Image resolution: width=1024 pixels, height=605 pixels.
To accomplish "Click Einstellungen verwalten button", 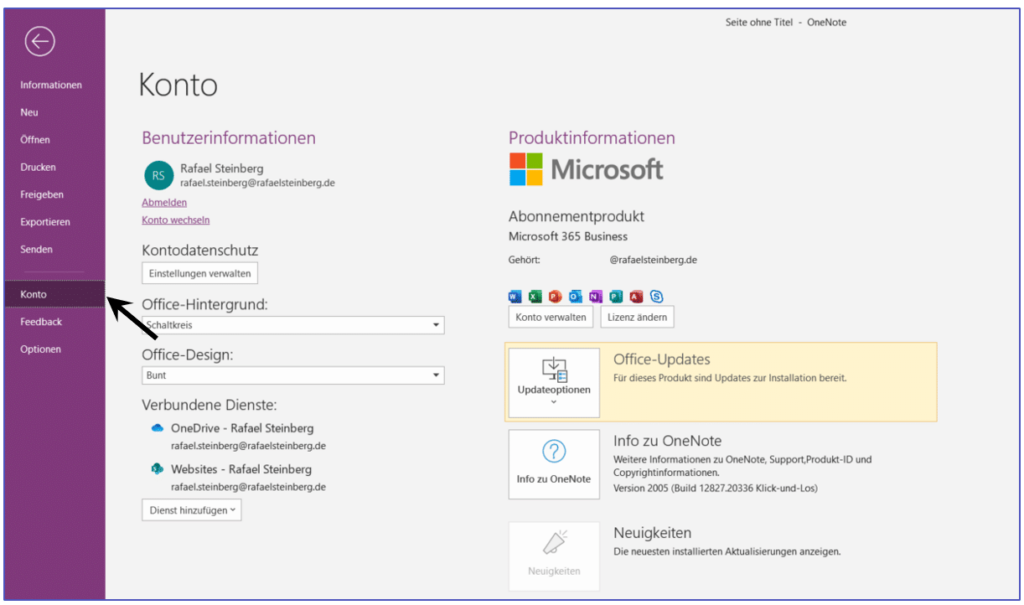I will [200, 273].
